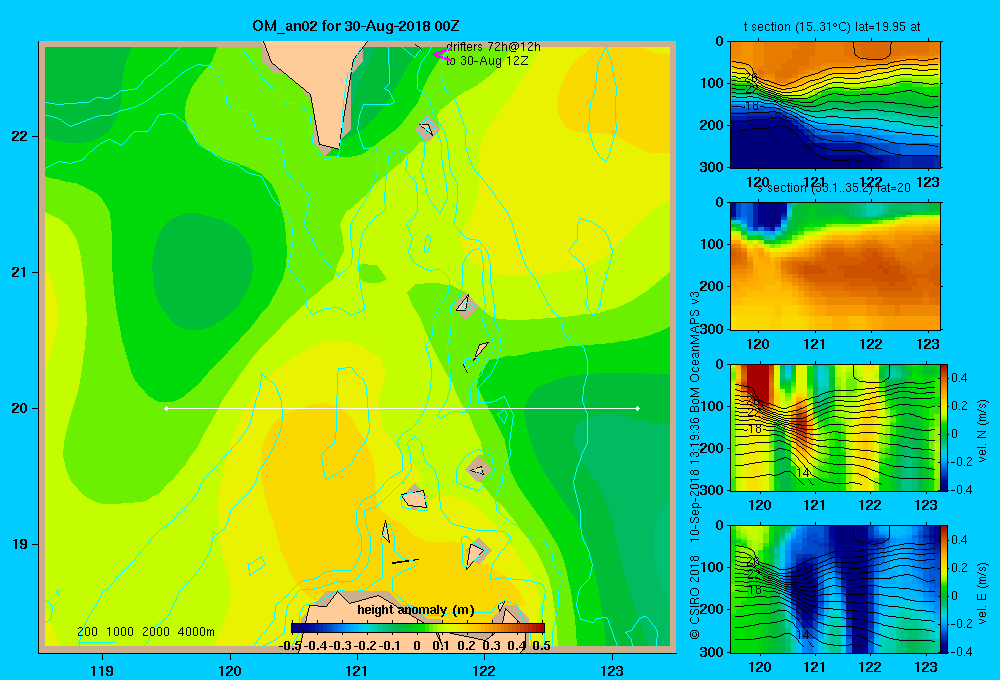Screen dimensions: 1000x680
Task: Click the '1000' depth contour legend value
Action: (120, 632)
